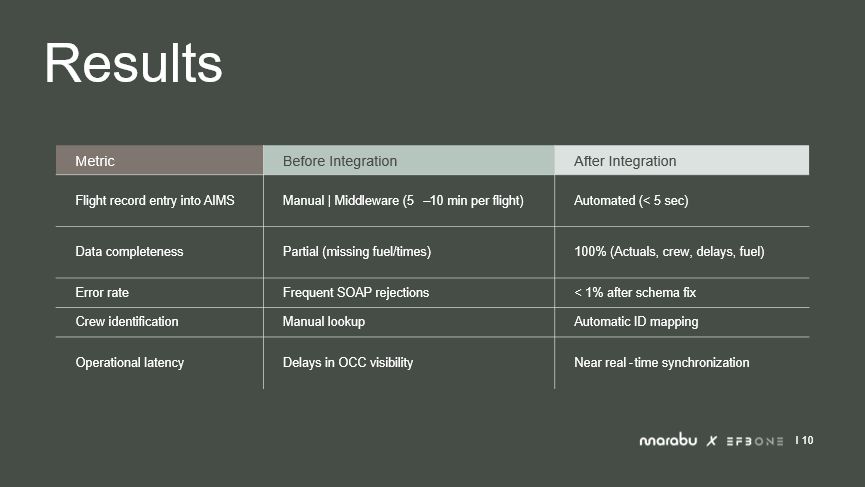Click the Before Integration column header

click(340, 161)
